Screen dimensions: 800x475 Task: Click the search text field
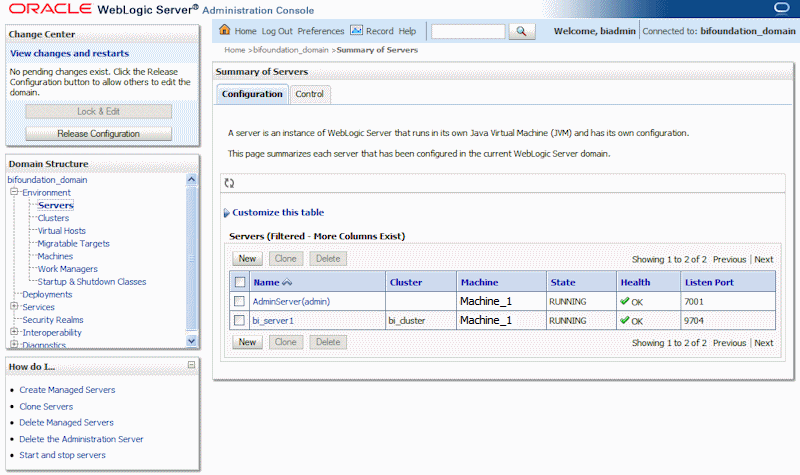(x=468, y=32)
